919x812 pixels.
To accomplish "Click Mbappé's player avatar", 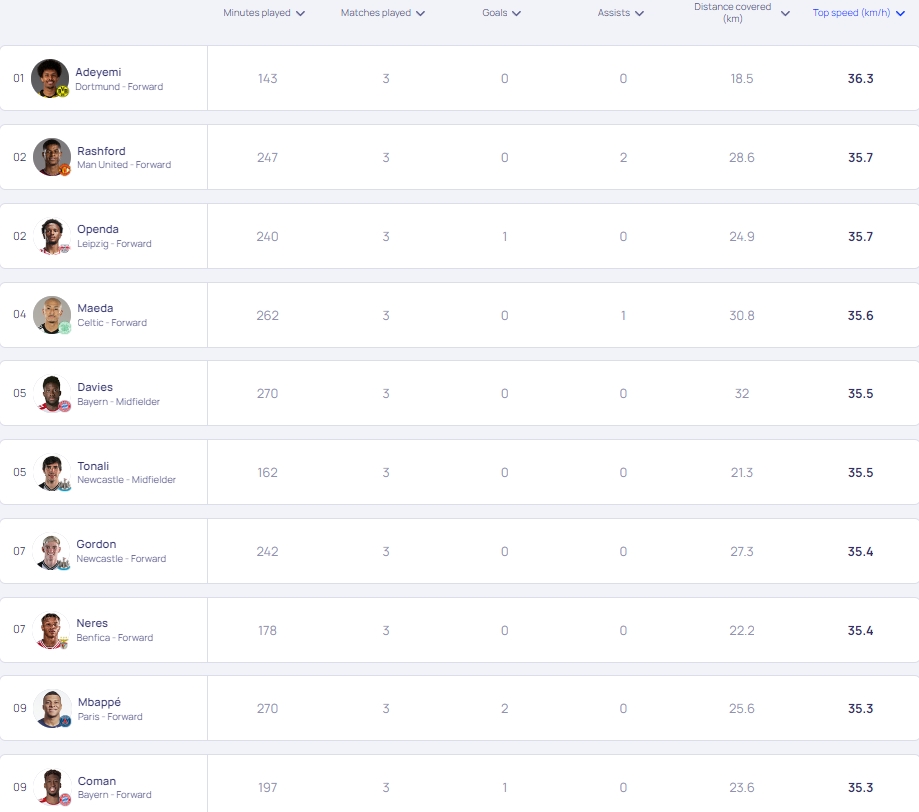I will point(52,709).
